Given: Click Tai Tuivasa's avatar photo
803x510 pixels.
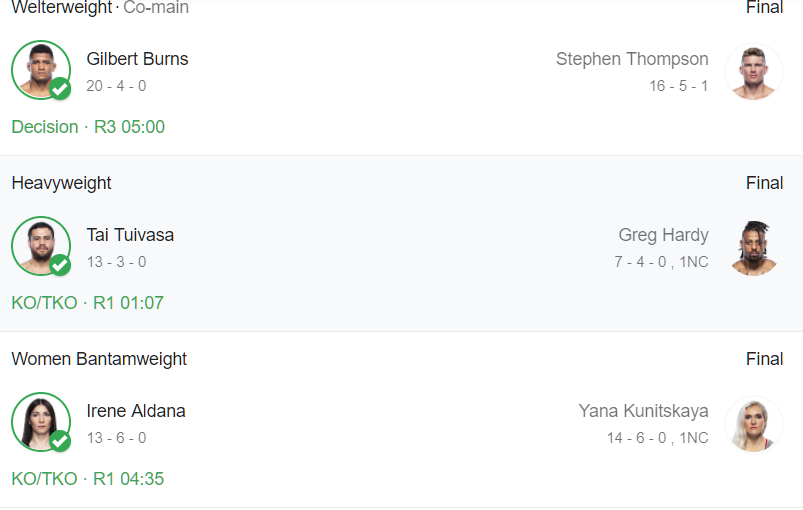Looking at the screenshot, I should pos(39,244).
